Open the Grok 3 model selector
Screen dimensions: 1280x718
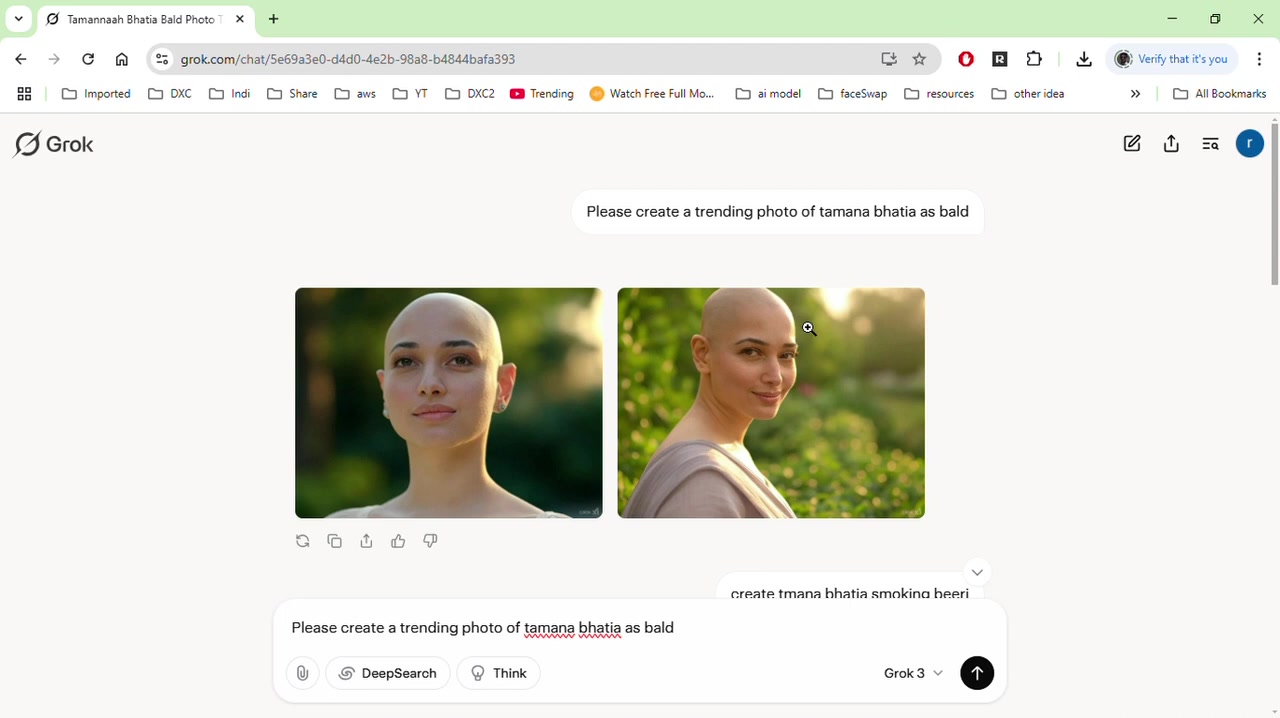tap(911, 673)
